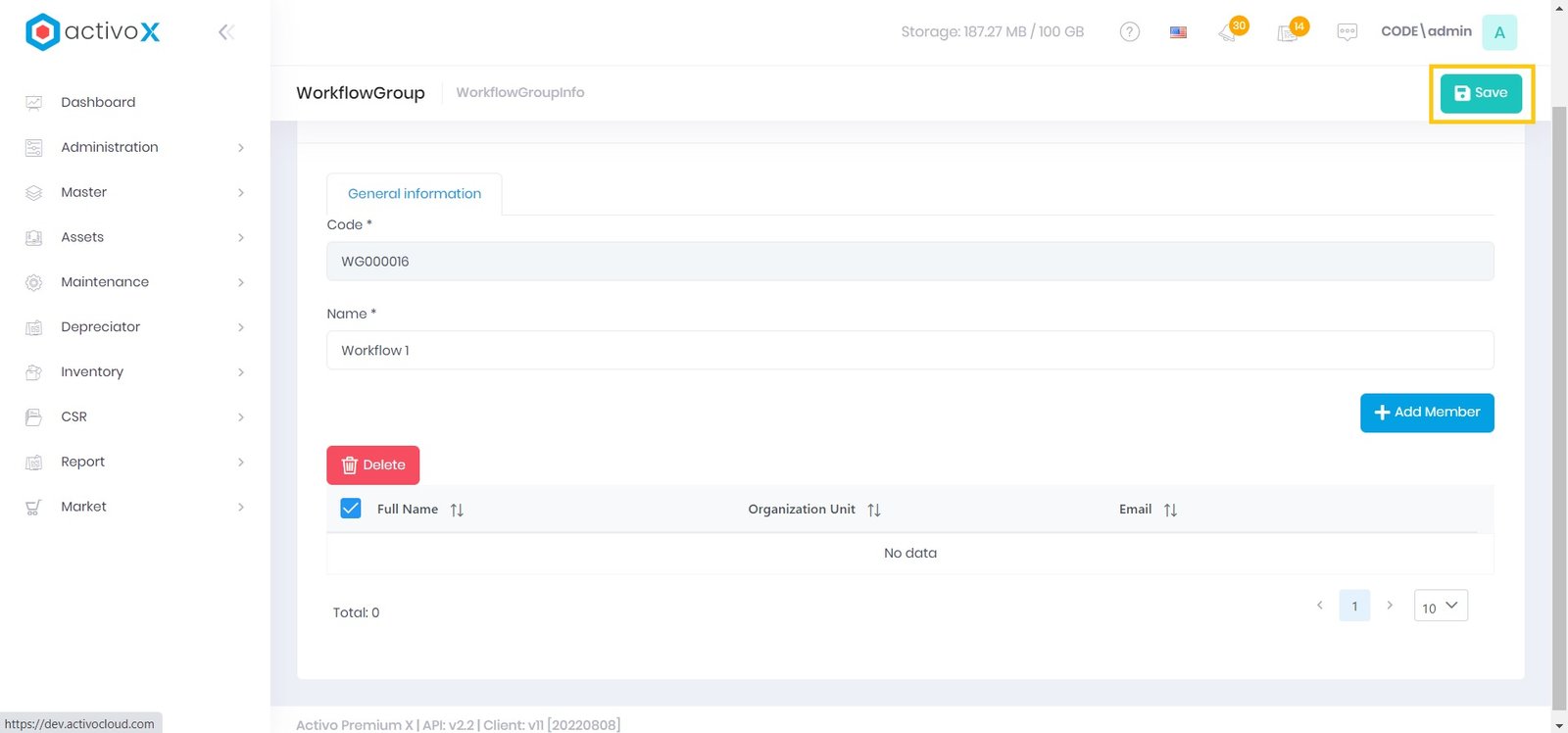Click the Email column header
The width and height of the screenshot is (1568, 733).
pos(1135,510)
